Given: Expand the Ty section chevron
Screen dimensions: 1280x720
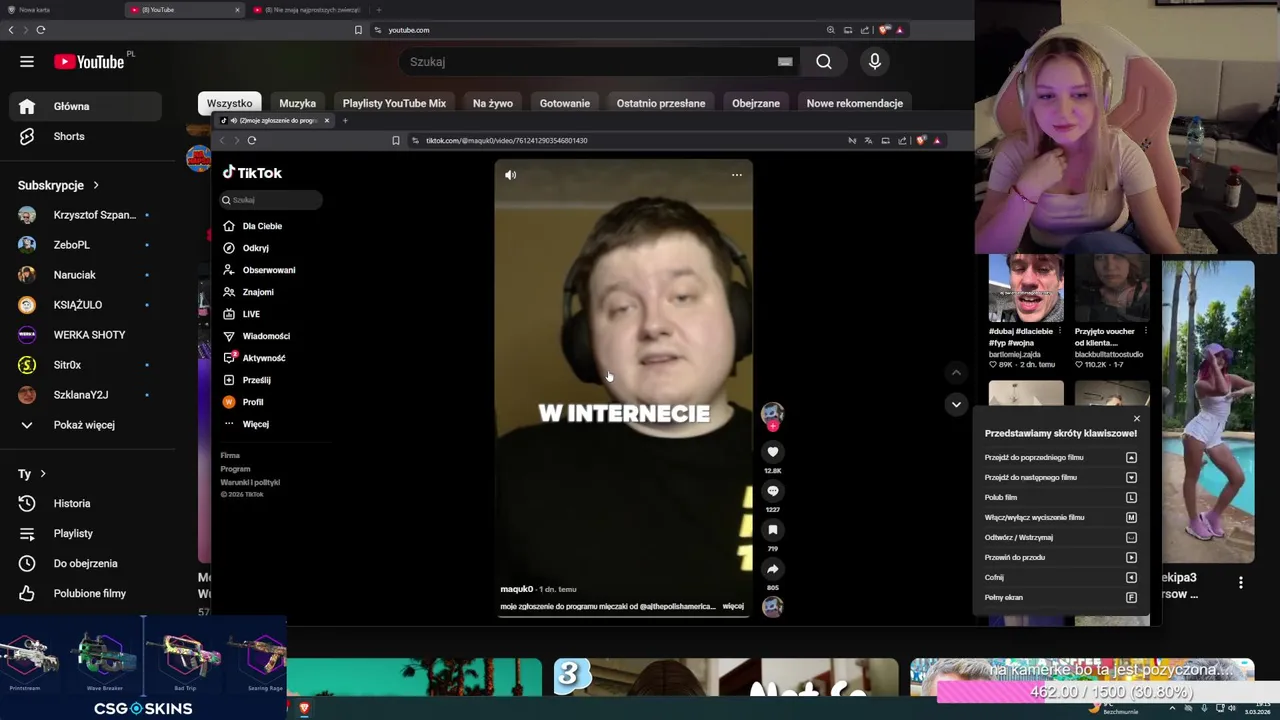Looking at the screenshot, I should click(x=43, y=474).
